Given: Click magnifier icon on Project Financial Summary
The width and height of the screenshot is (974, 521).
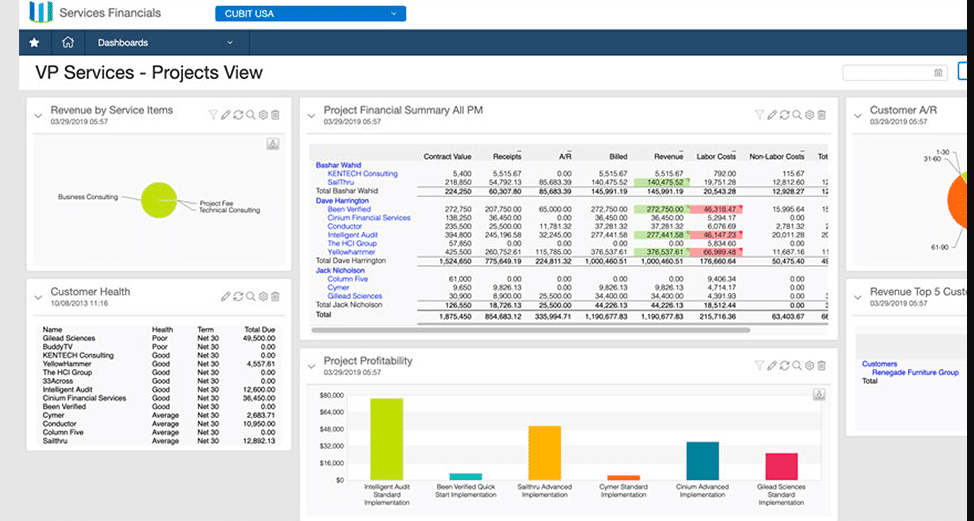Looking at the screenshot, I should click(x=796, y=115).
